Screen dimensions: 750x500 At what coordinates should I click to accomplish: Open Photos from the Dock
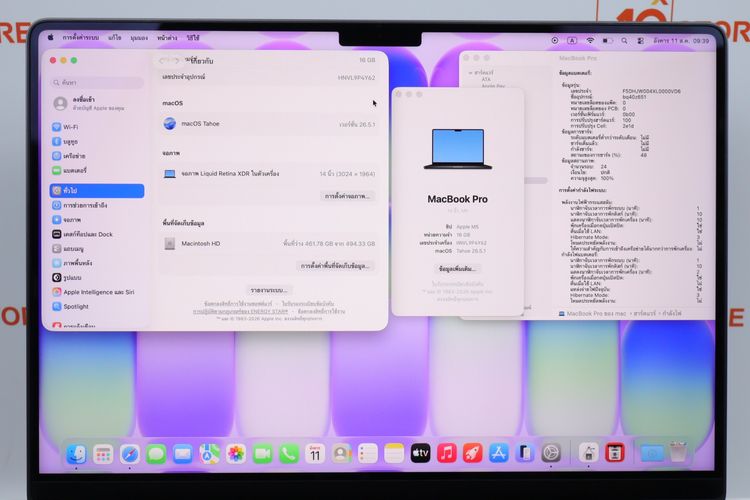[236, 454]
